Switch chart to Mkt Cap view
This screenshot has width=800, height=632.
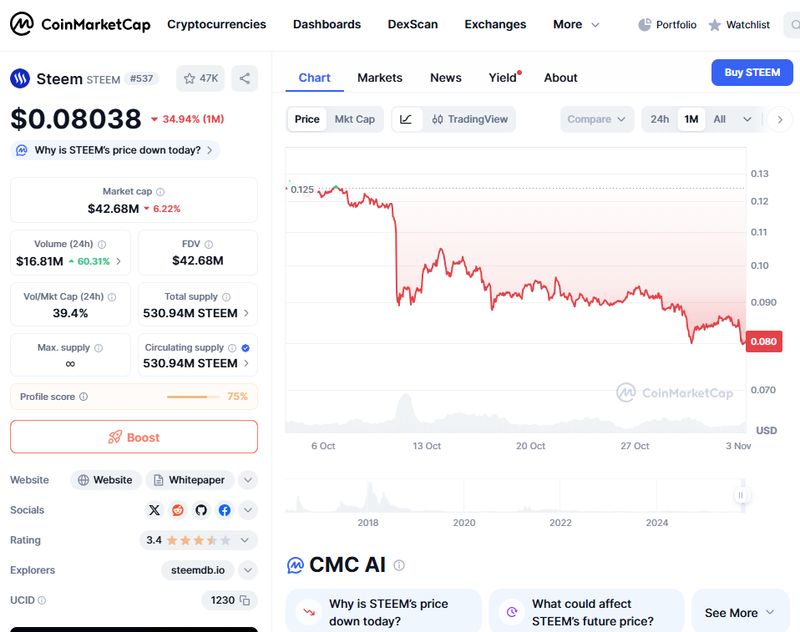354,119
